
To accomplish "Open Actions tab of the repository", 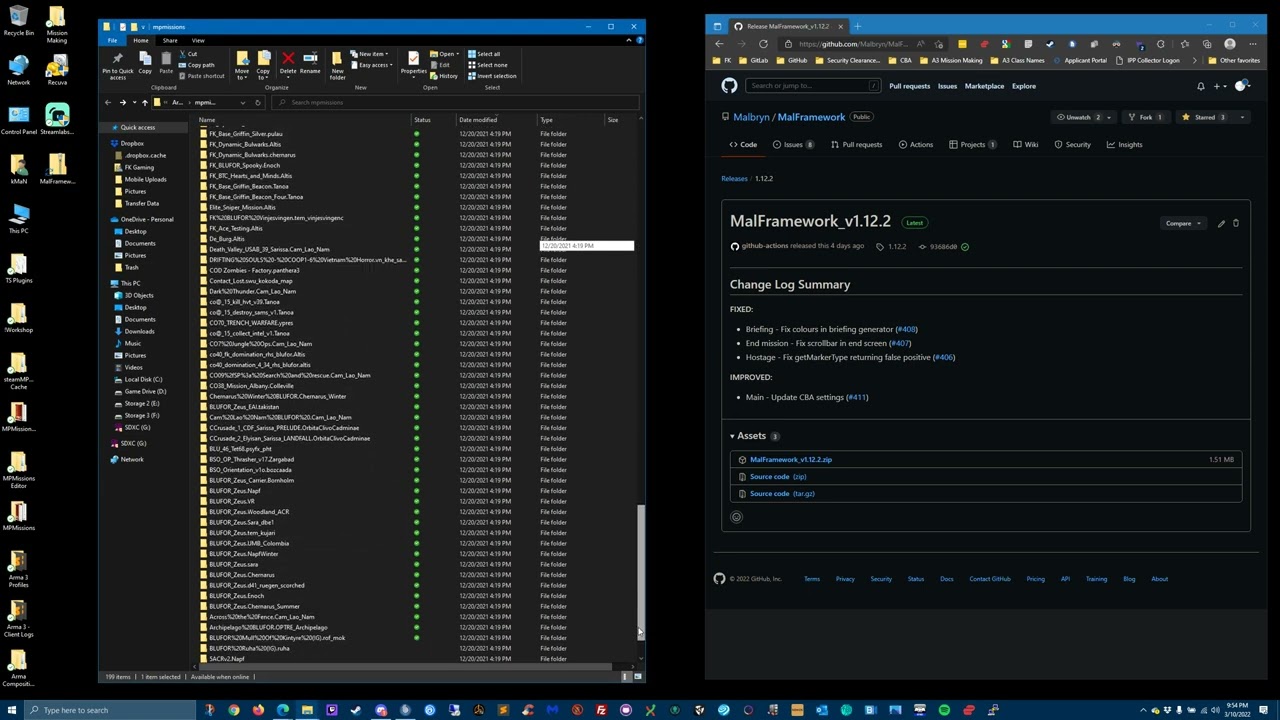I will coord(915,145).
